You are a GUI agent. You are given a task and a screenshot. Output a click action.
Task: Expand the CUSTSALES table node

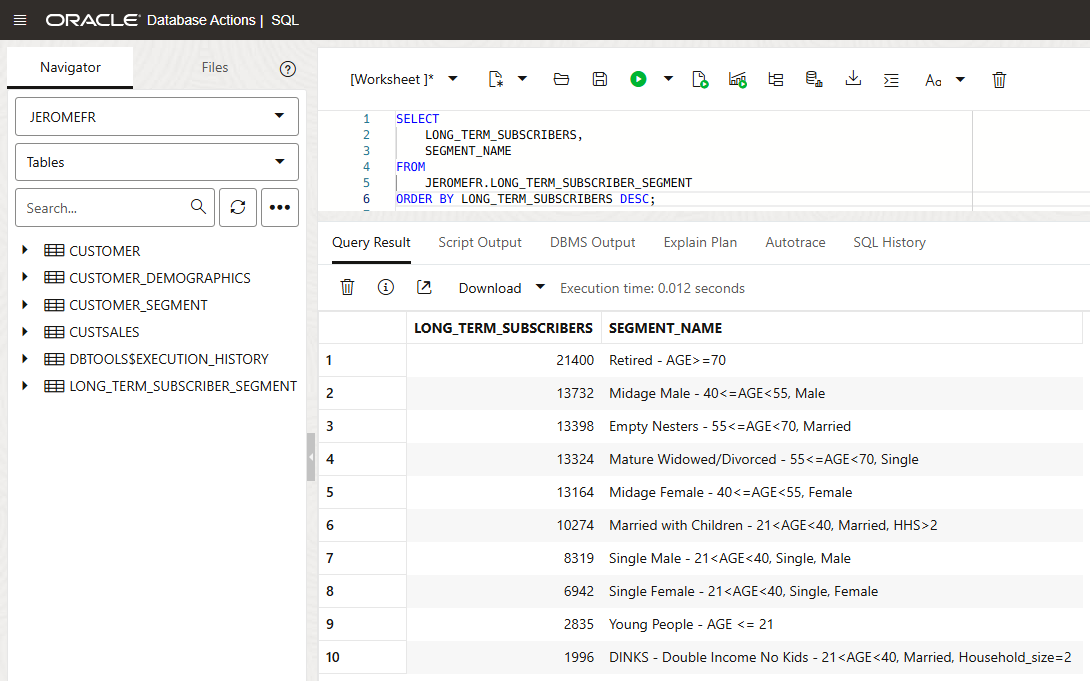pyautogui.click(x=25, y=331)
